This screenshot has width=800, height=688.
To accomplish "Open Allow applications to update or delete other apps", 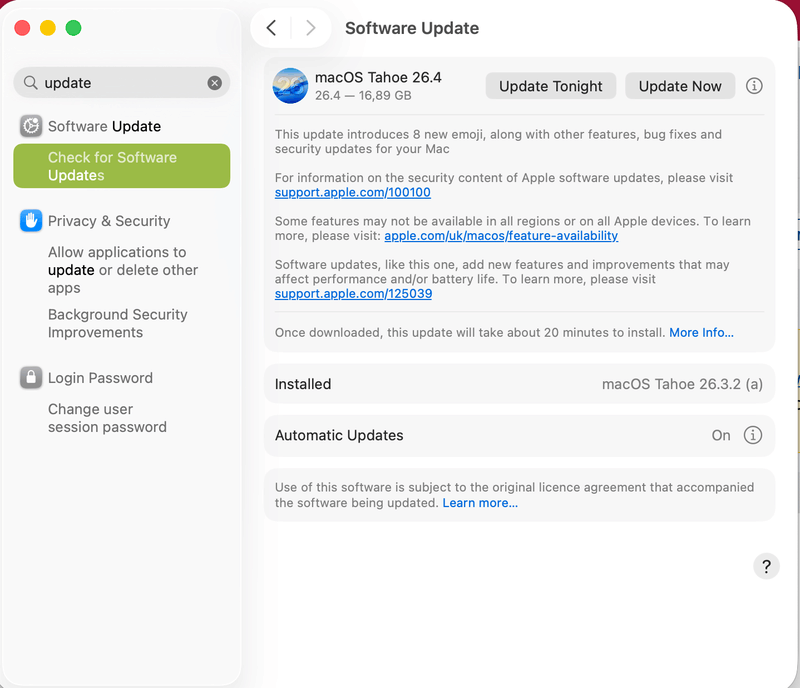I will tap(122, 270).
